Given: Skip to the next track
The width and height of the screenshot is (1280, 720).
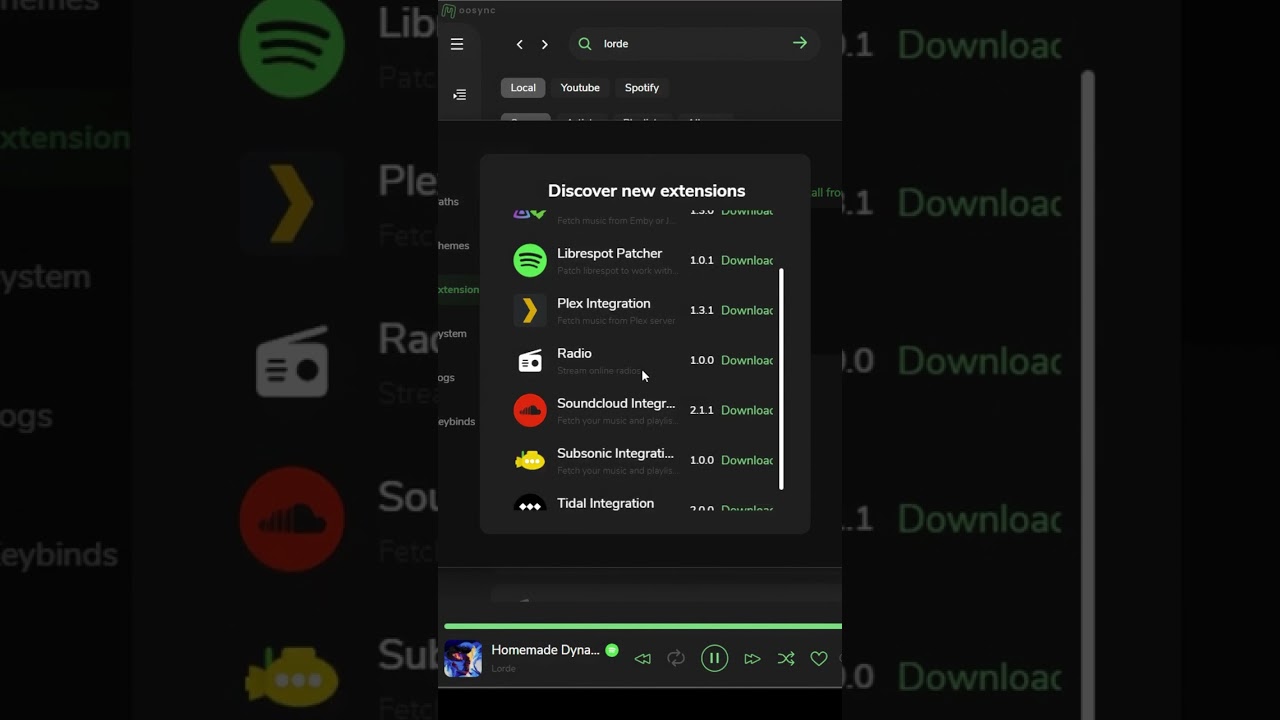Looking at the screenshot, I should click(x=752, y=659).
